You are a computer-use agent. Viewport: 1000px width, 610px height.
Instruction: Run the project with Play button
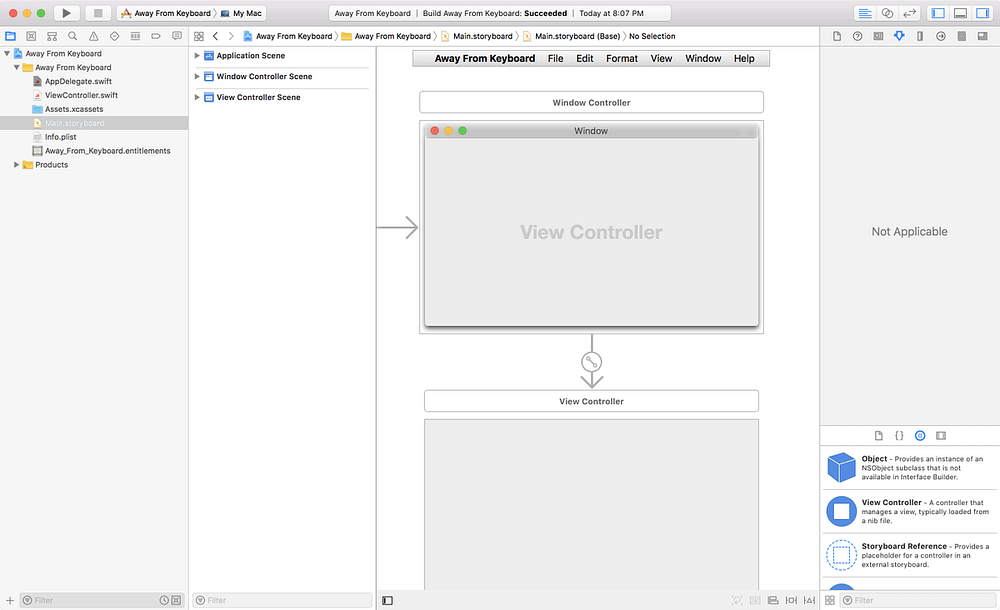[66, 13]
